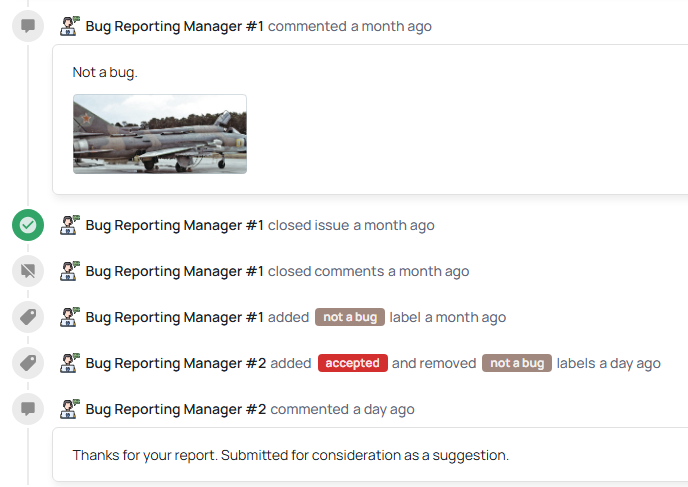Click the closed comments crossed-bubble icon
The width and height of the screenshot is (688, 487).
coord(28,271)
